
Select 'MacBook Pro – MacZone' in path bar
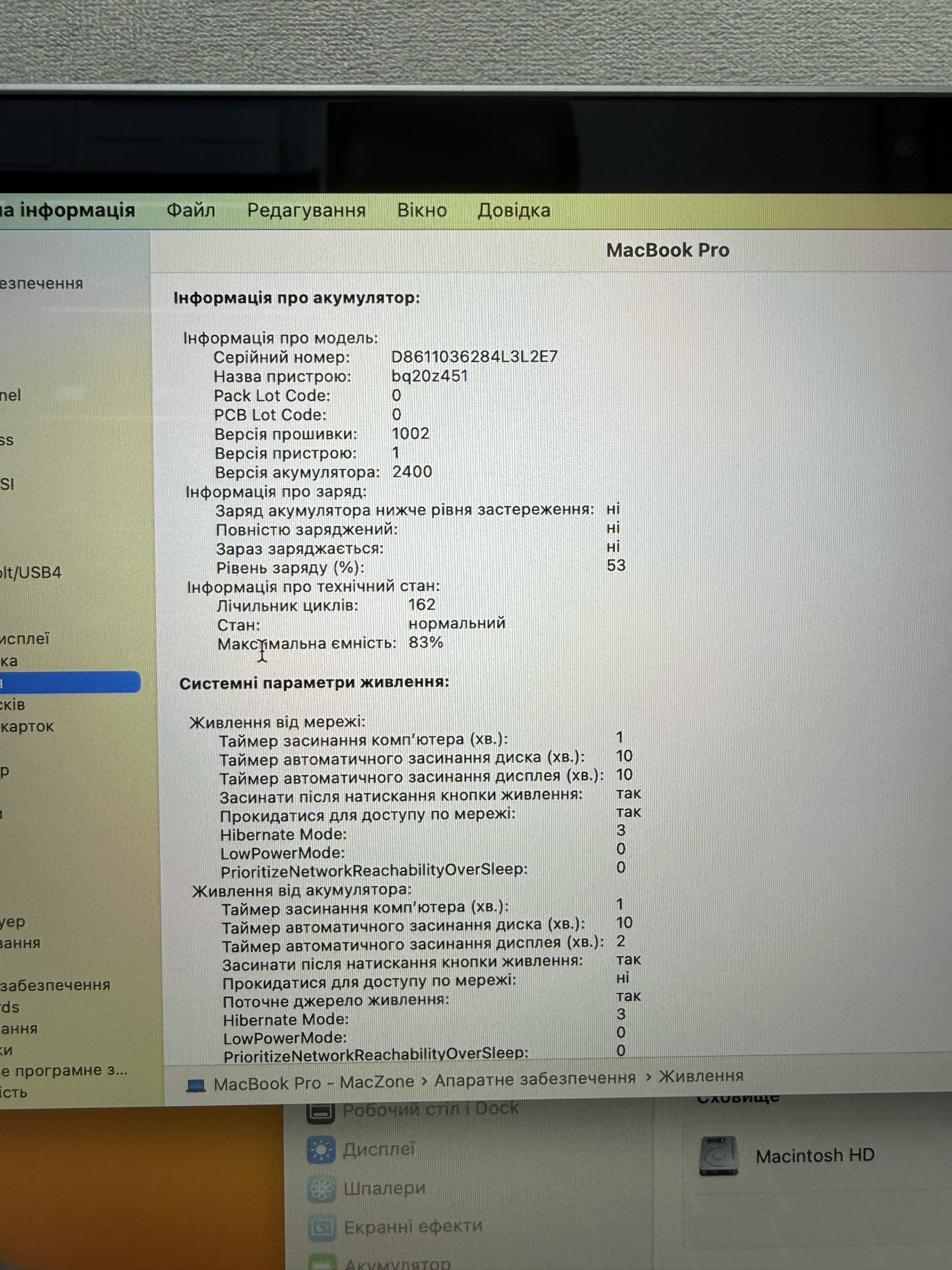pos(313,1083)
